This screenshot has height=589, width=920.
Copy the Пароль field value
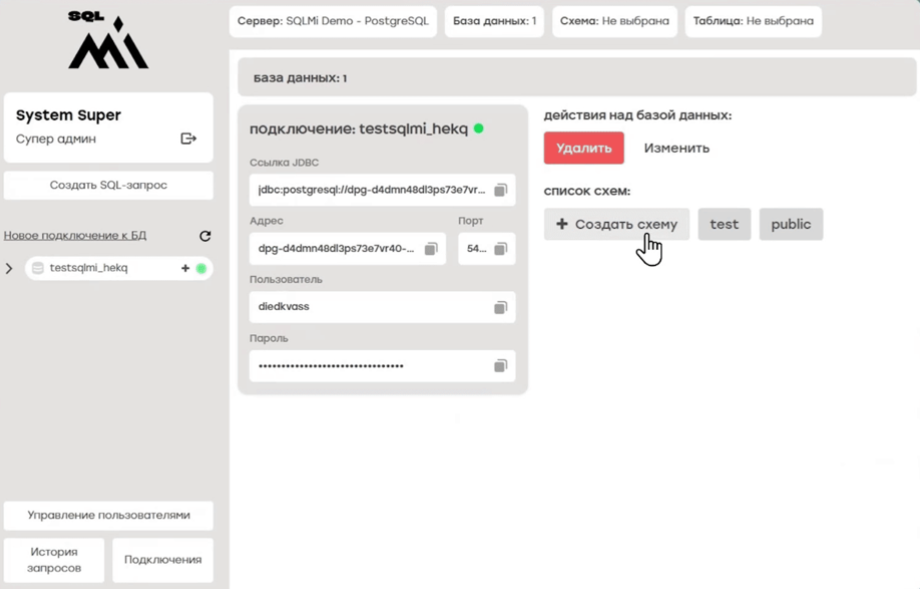[501, 366]
